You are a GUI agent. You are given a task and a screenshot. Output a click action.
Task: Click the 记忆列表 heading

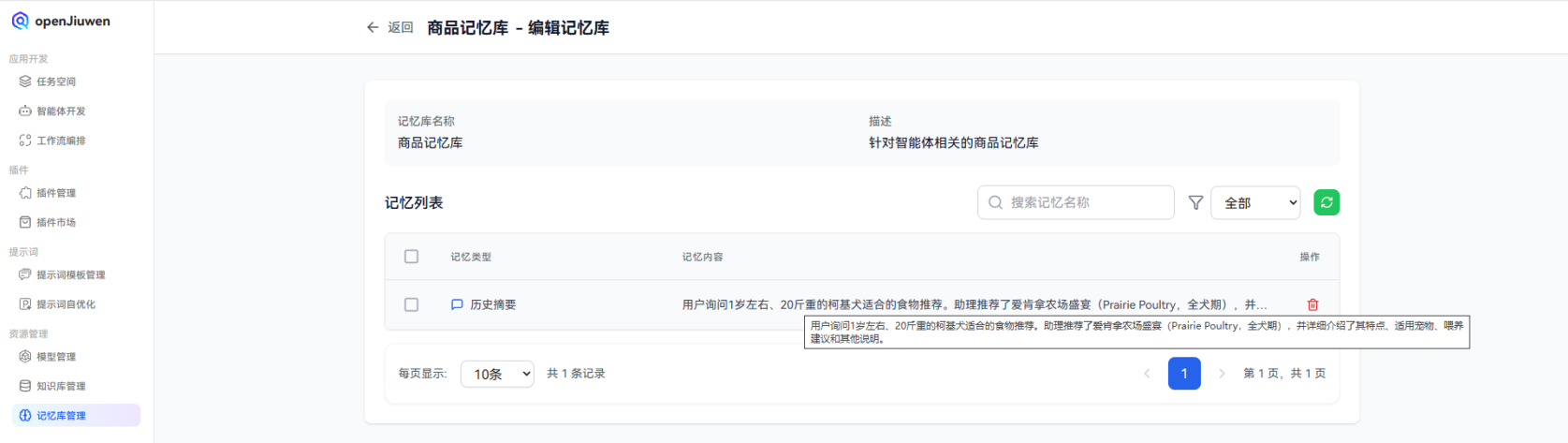click(414, 202)
